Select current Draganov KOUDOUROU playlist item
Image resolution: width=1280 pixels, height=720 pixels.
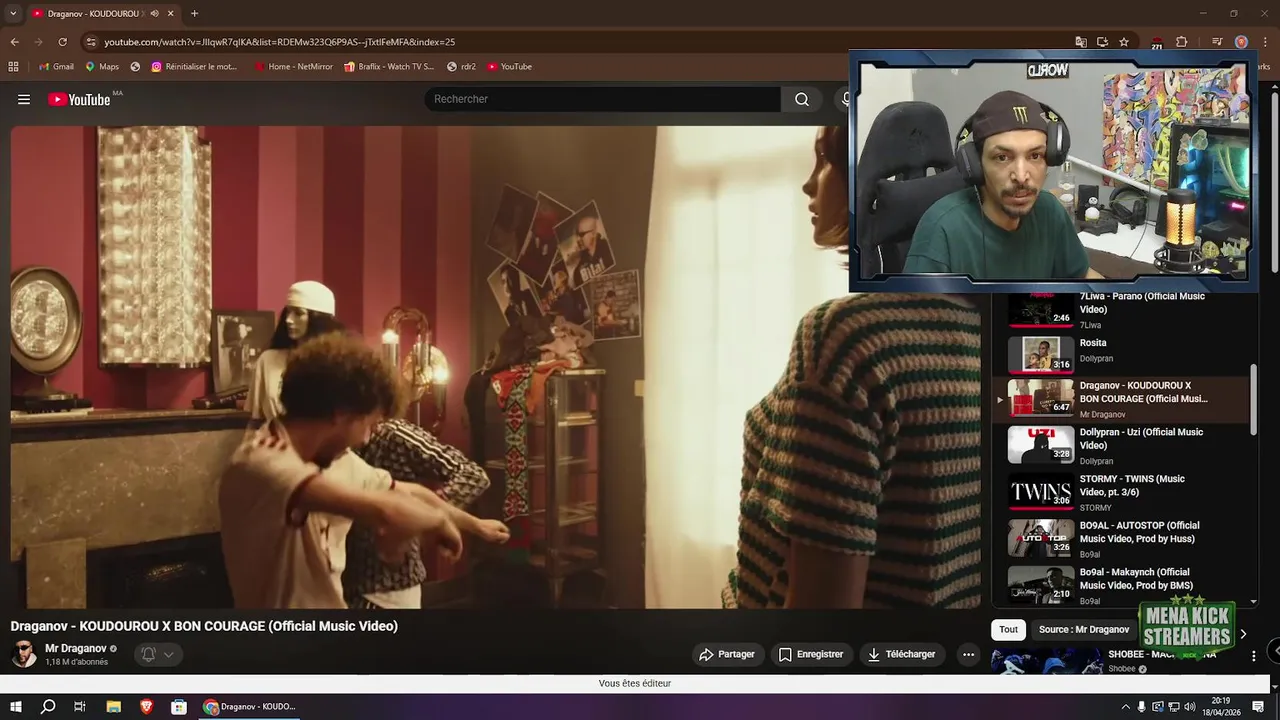[1122, 400]
